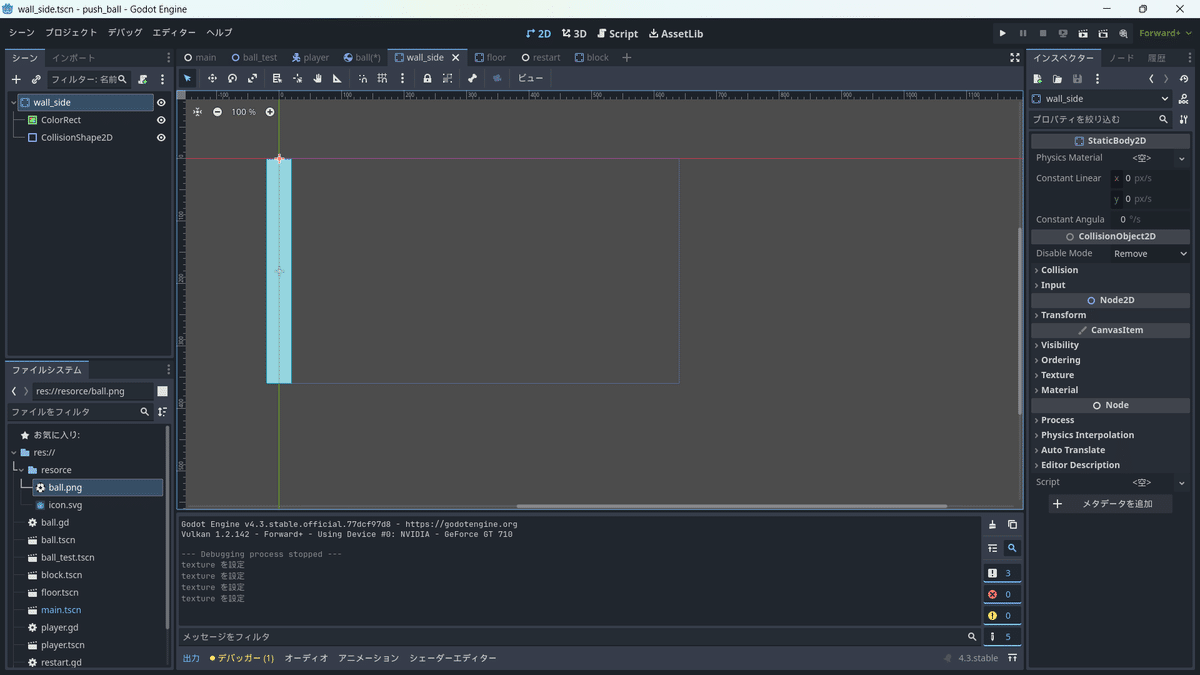Toggle visibility of CollisionShape2D

[159, 137]
